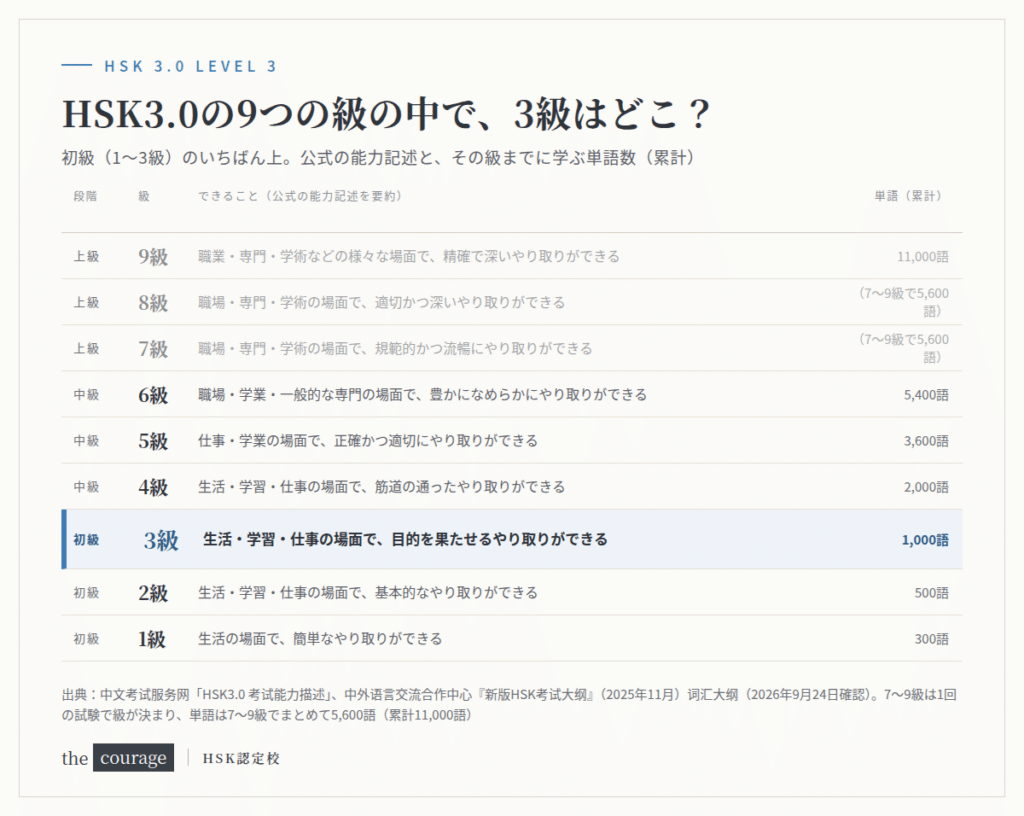Click the '5級' level cell

pyautogui.click(x=153, y=441)
